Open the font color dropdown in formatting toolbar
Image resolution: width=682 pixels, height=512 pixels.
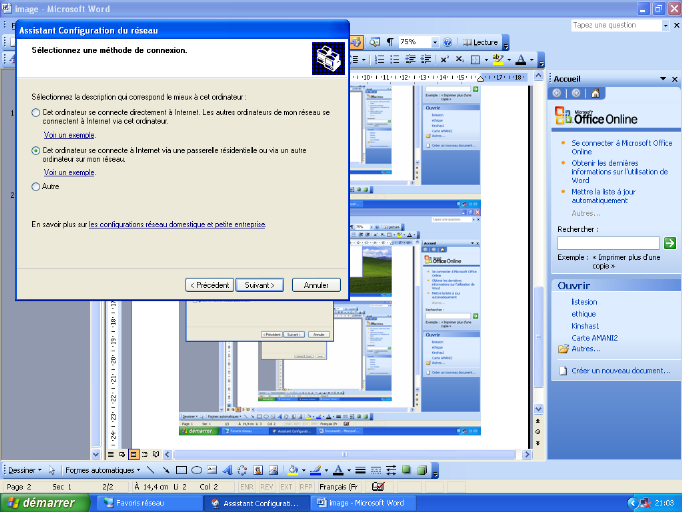pyautogui.click(x=531, y=60)
